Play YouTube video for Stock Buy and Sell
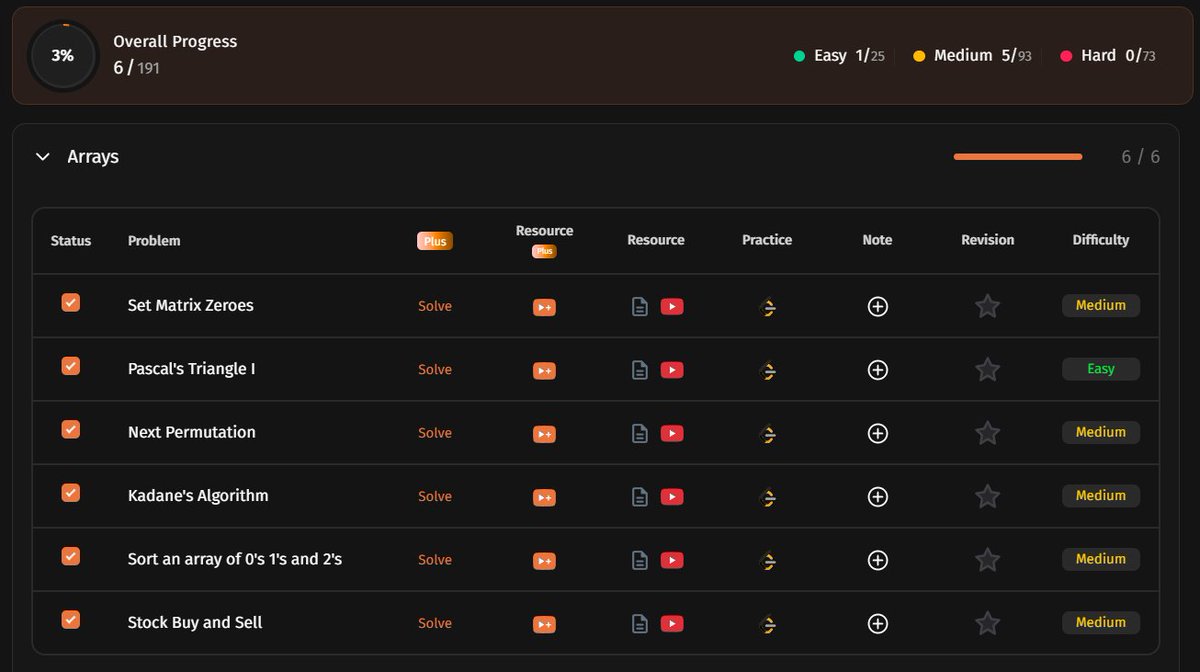1200x672 pixels. click(672, 624)
